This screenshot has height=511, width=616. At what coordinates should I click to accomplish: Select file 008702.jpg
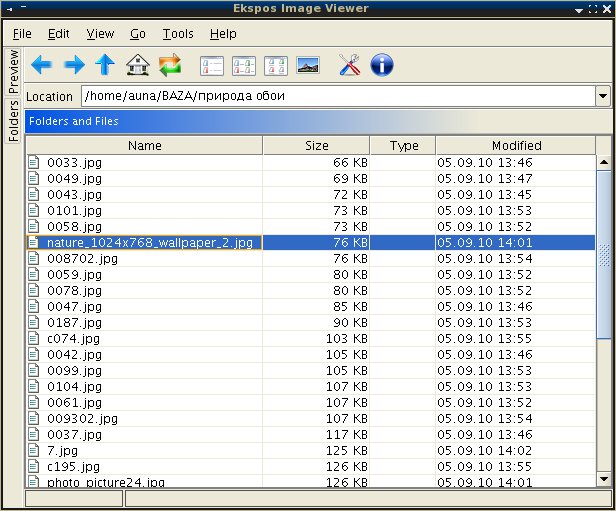click(x=82, y=258)
